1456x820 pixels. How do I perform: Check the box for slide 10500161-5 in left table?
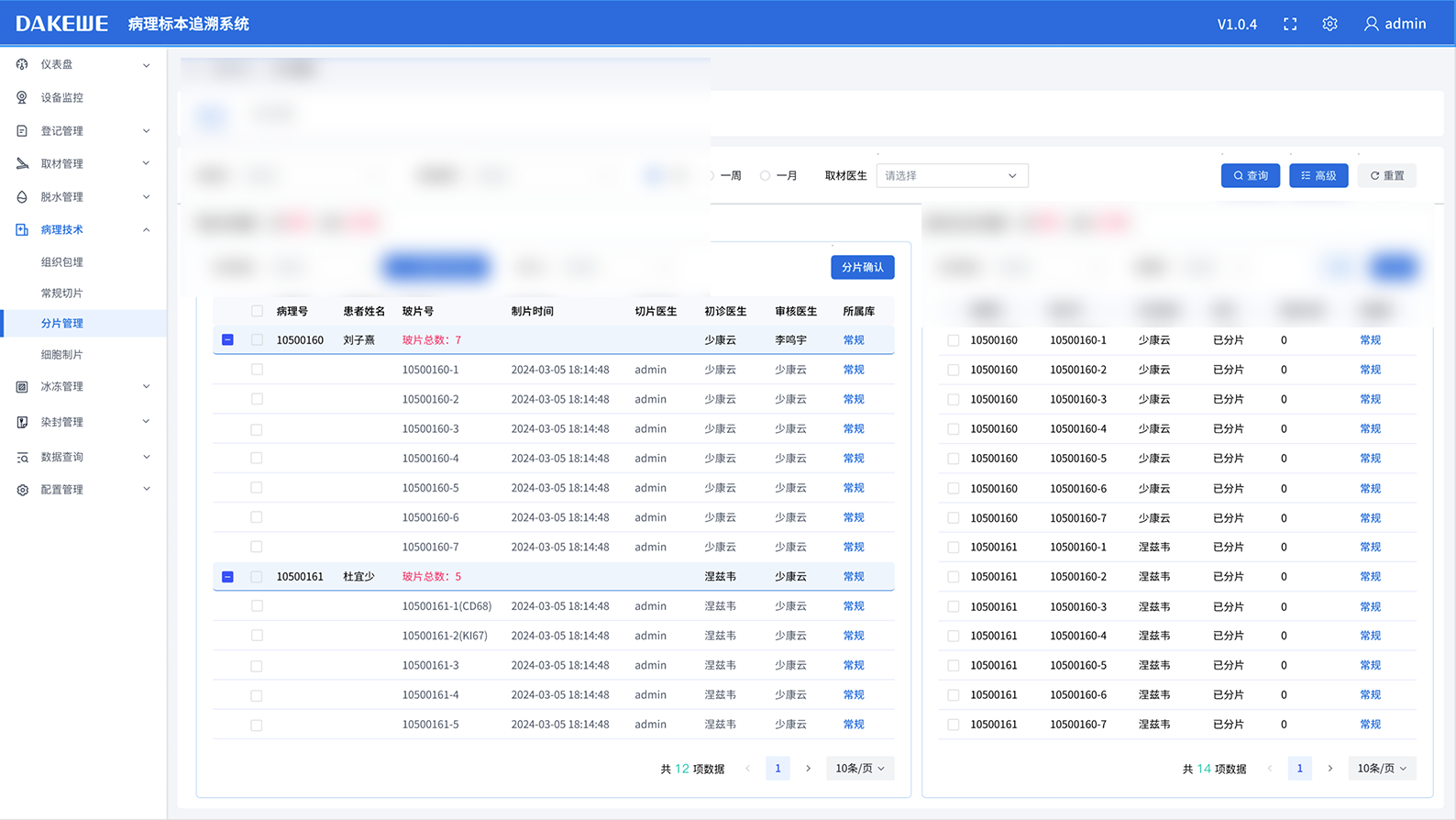point(257,725)
